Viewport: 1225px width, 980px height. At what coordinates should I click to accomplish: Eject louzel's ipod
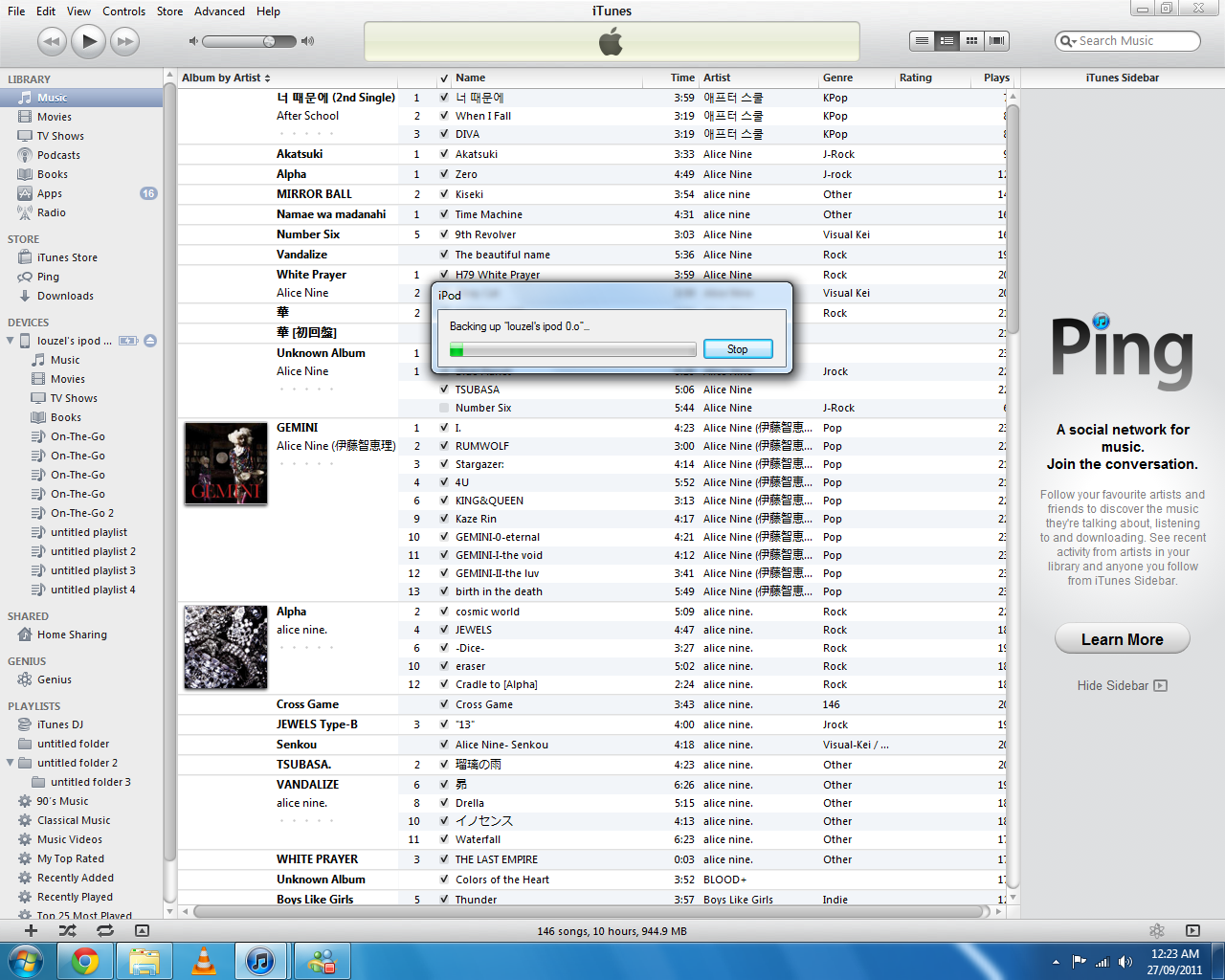point(151,340)
